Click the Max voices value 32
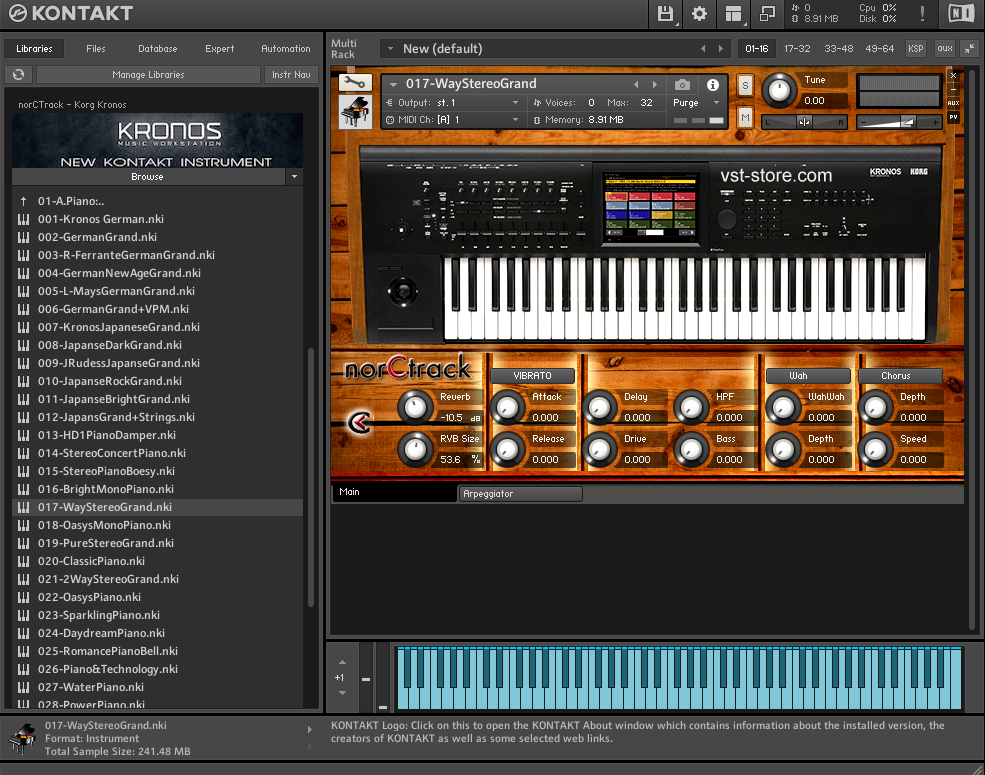Screen dimensions: 985x775 point(646,102)
